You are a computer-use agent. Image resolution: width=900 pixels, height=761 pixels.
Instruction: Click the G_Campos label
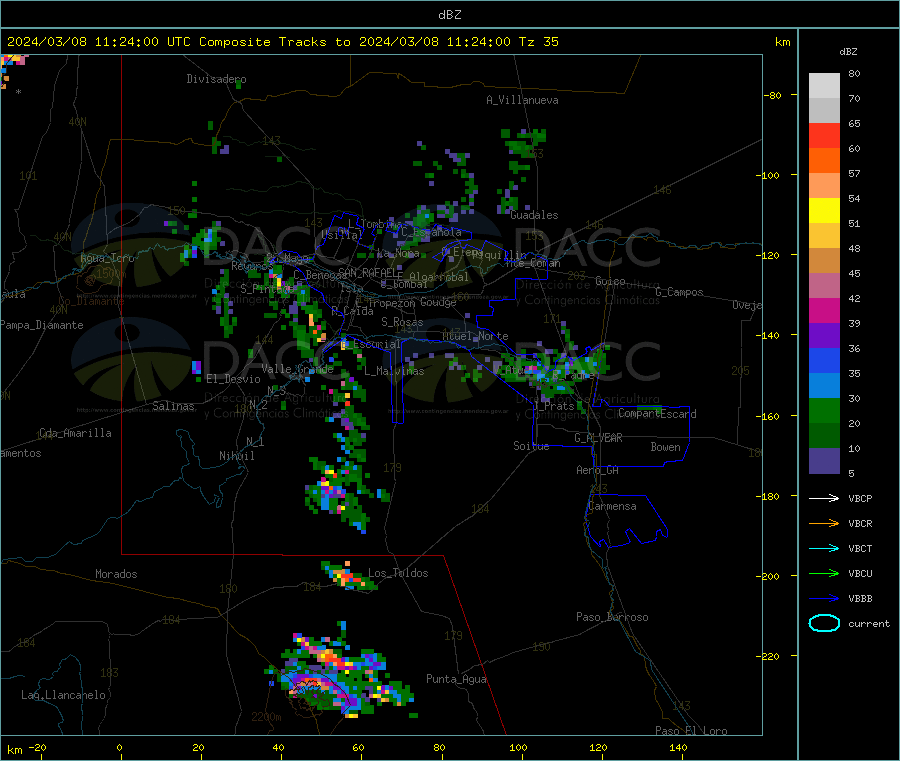[679, 292]
